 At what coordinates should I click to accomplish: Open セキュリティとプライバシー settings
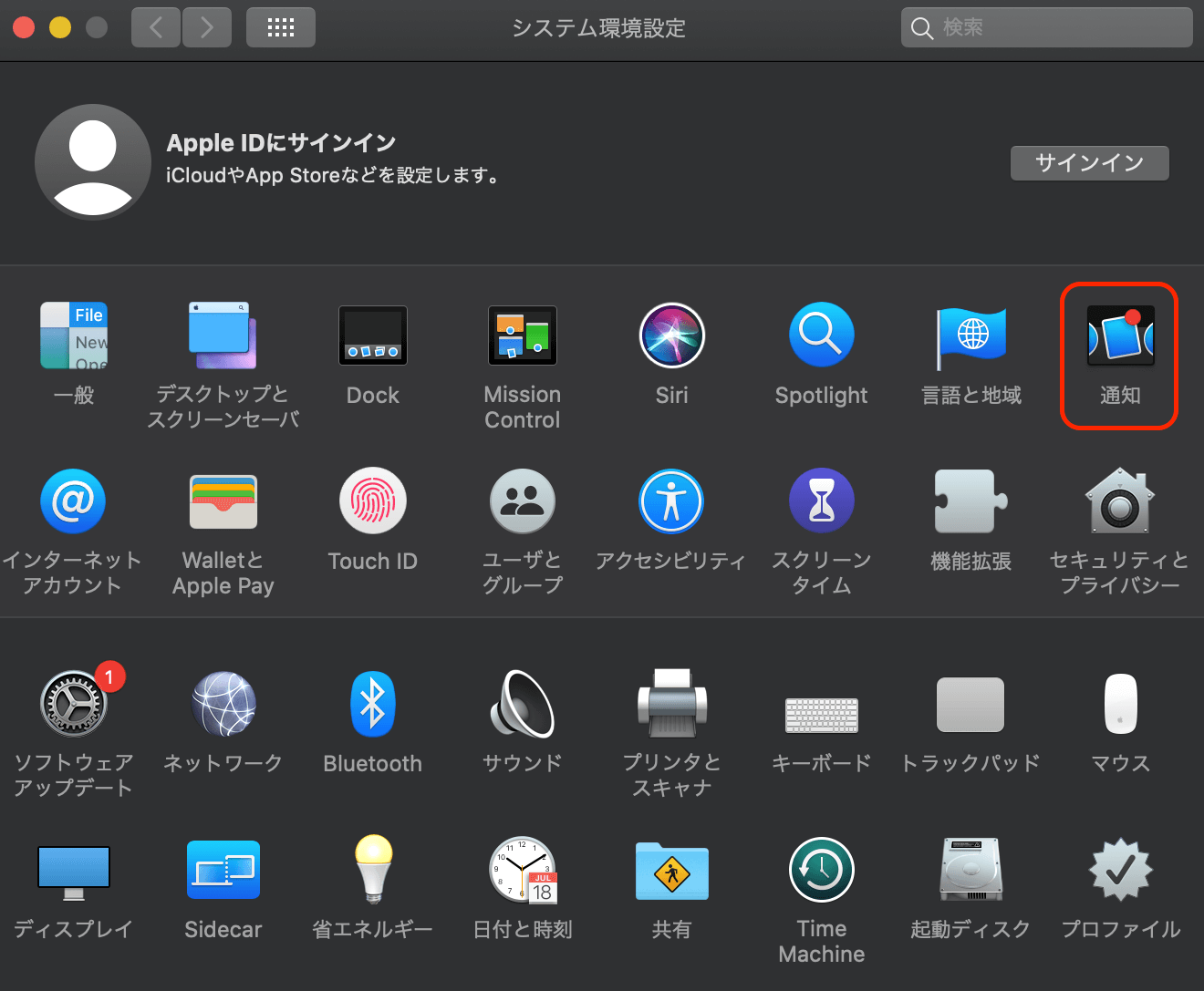point(1119,501)
